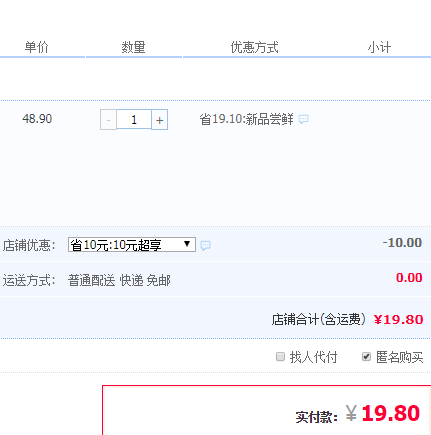Click the unit price 48.90
Image resolution: width=431 pixels, height=435 pixels.
click(x=37, y=119)
